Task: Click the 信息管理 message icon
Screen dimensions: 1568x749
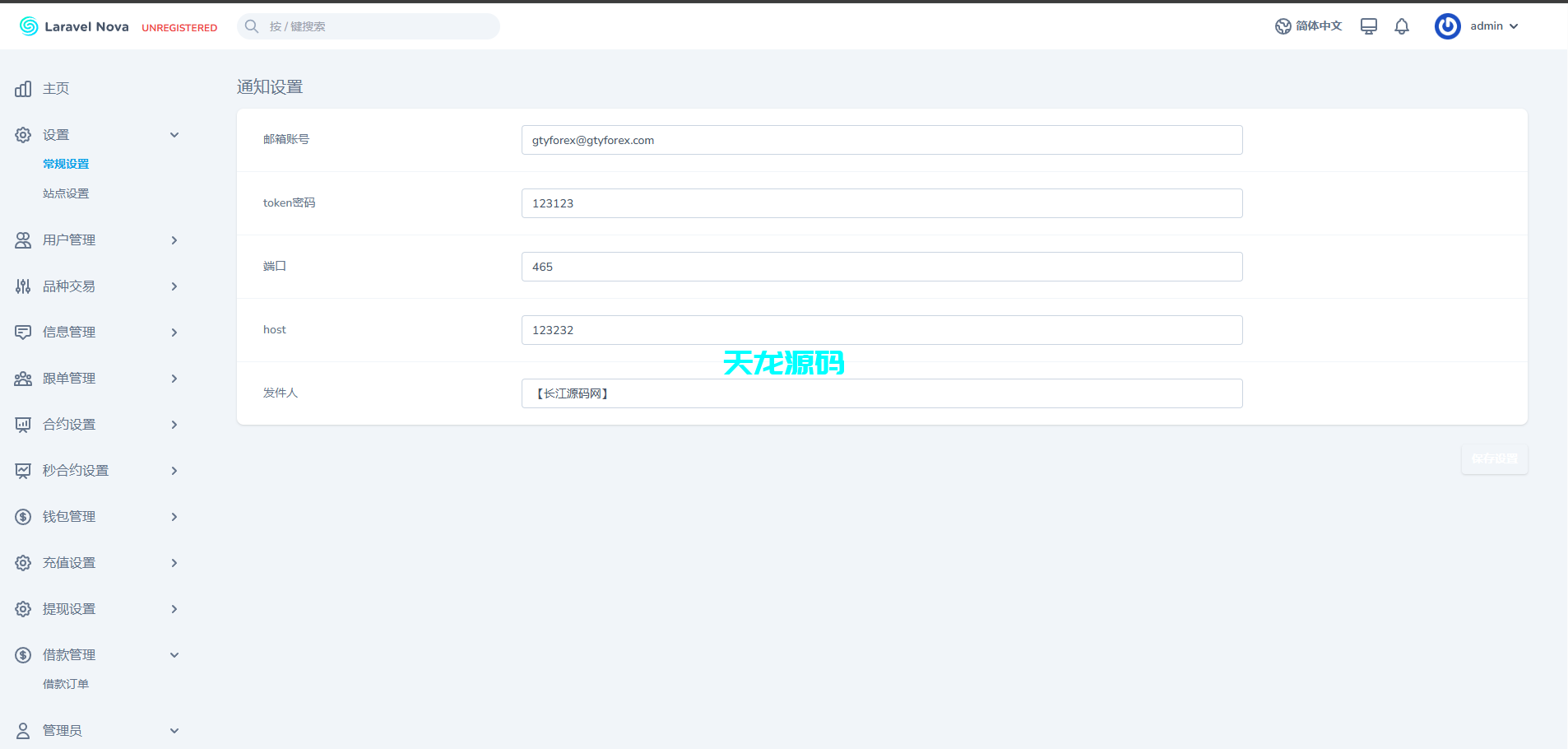Action: [22, 332]
